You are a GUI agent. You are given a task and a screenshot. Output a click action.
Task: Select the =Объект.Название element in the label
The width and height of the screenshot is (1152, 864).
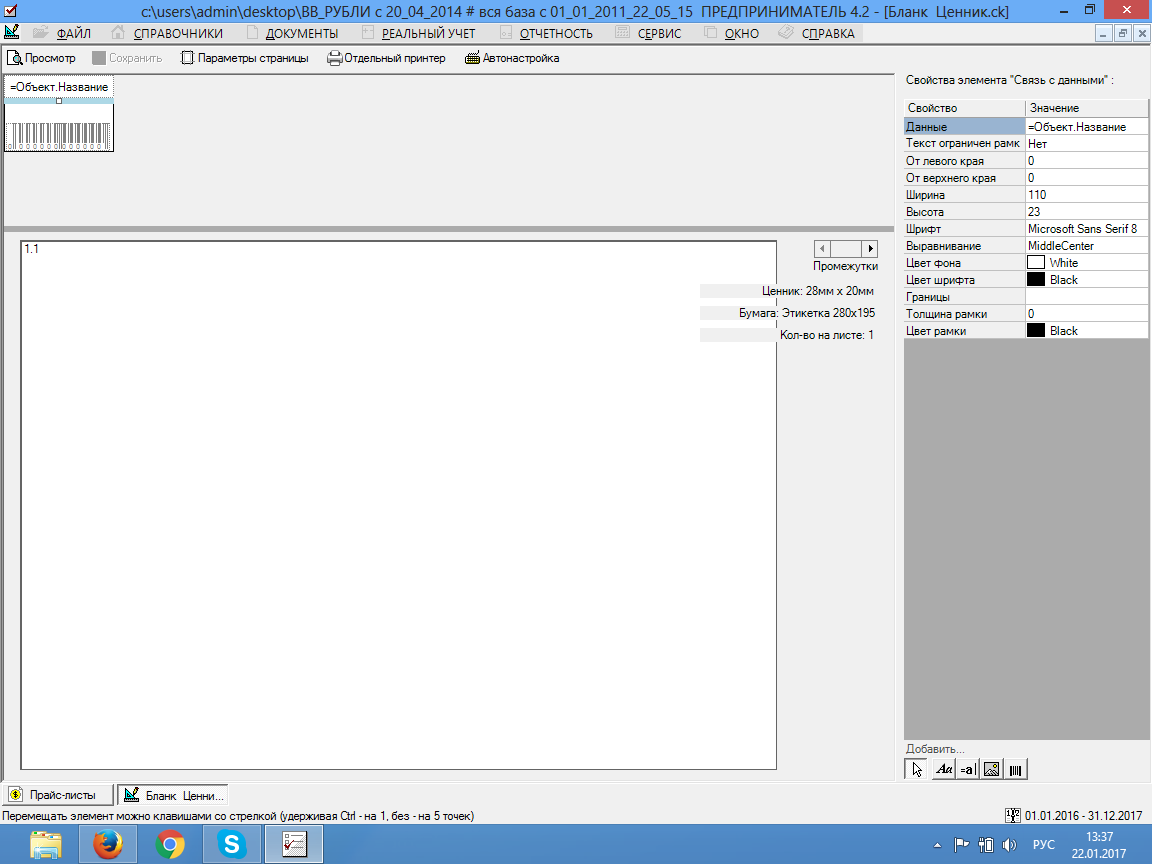point(59,87)
